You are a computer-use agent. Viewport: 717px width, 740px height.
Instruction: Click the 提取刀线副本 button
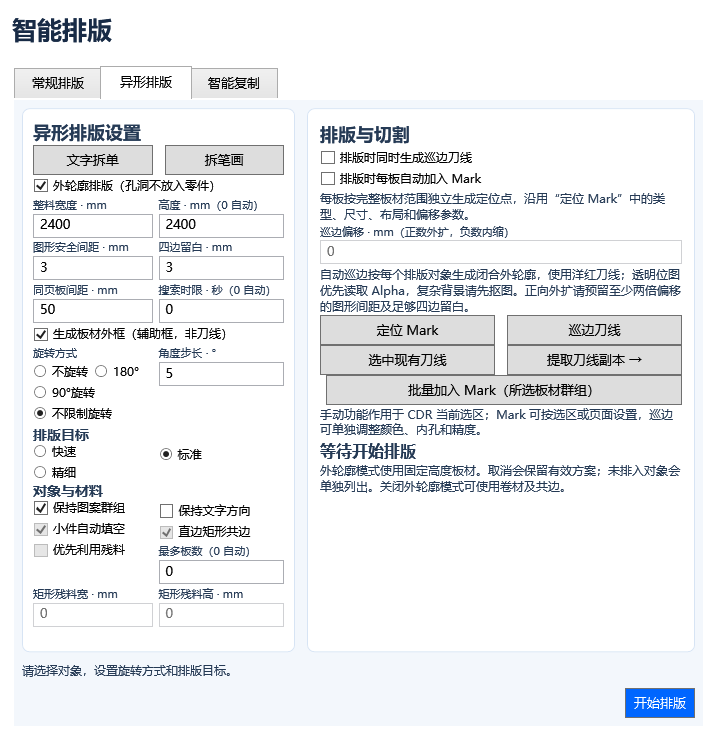[594, 360]
